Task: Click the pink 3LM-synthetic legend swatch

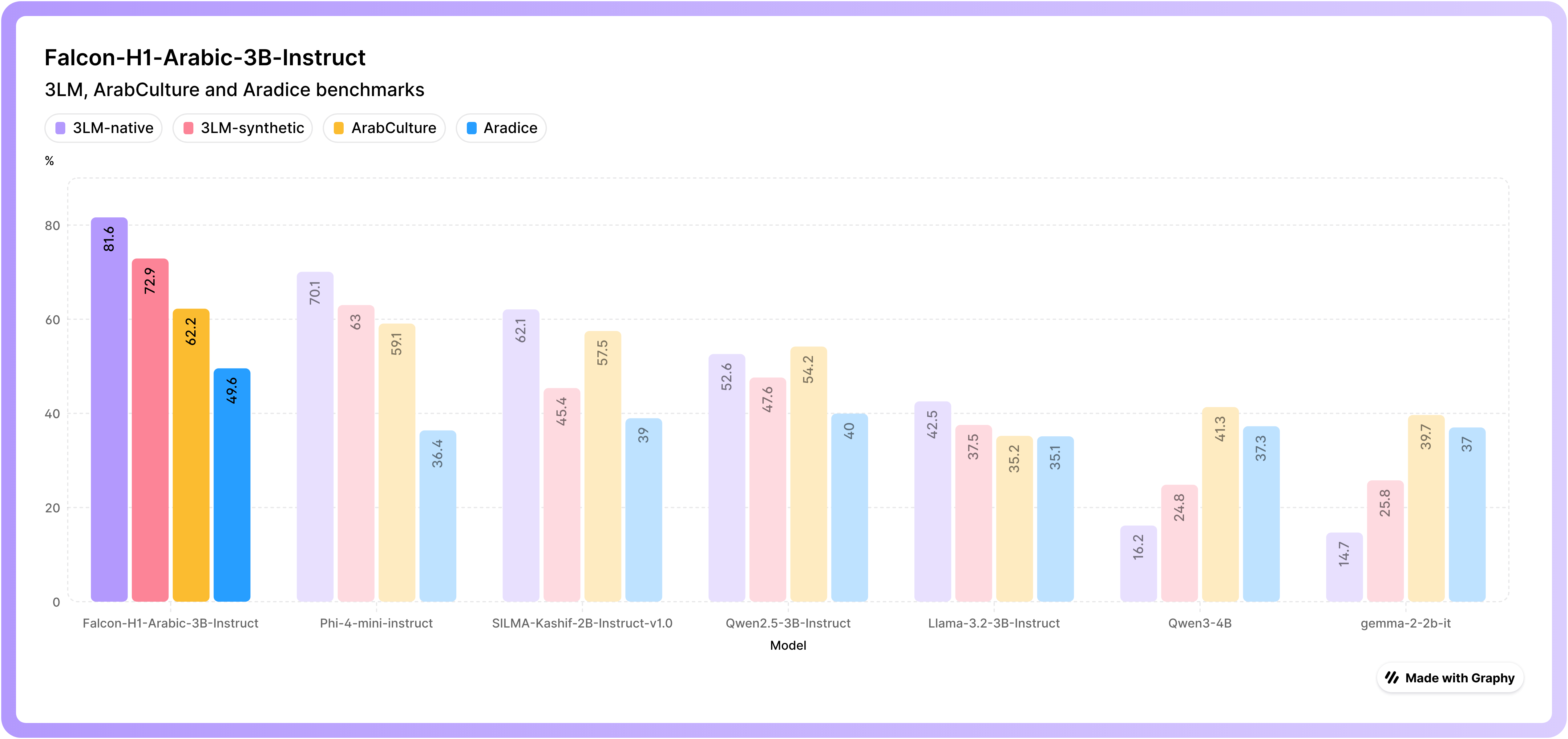Action: click(188, 128)
